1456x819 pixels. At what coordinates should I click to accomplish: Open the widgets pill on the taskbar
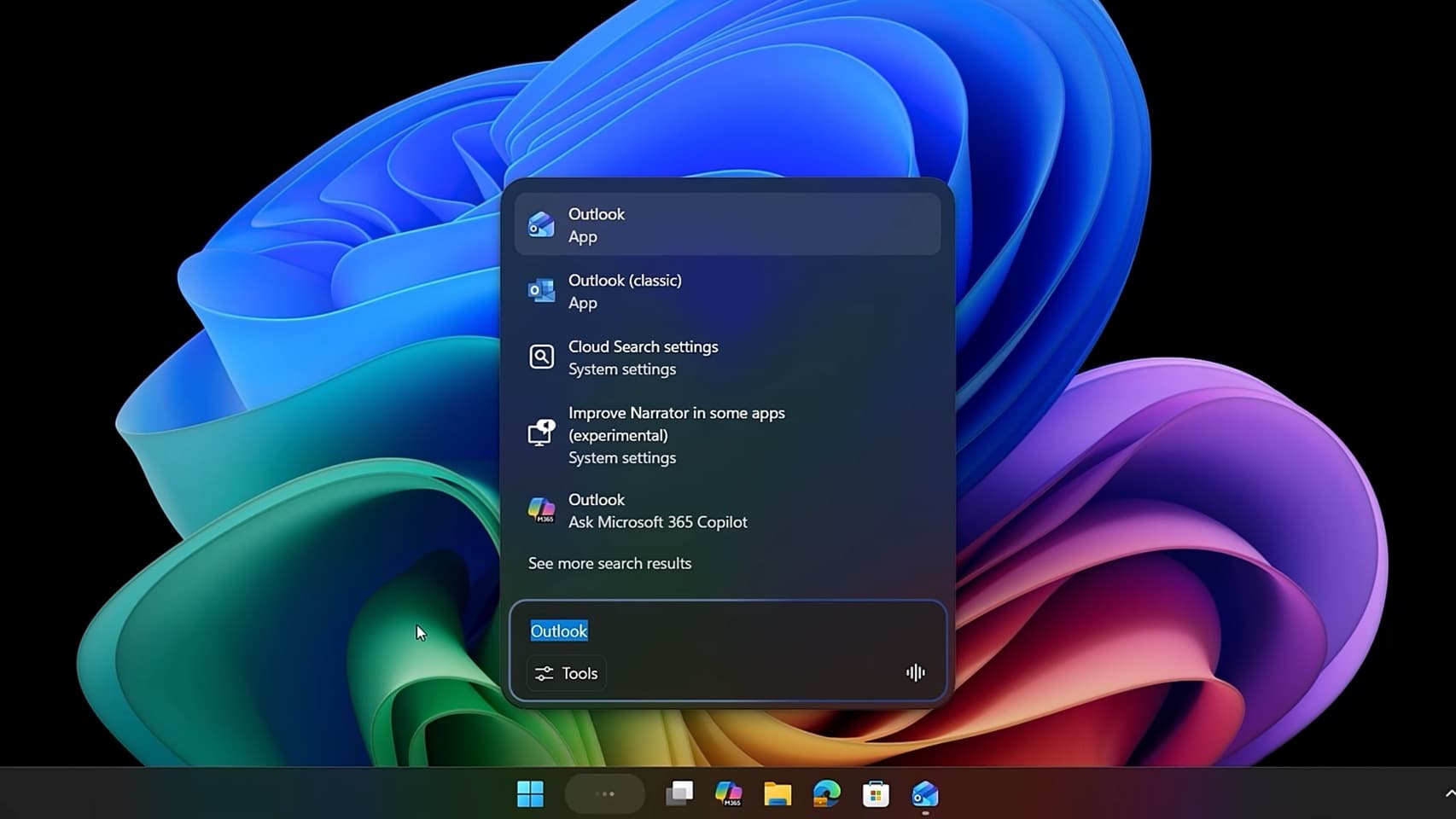604,793
